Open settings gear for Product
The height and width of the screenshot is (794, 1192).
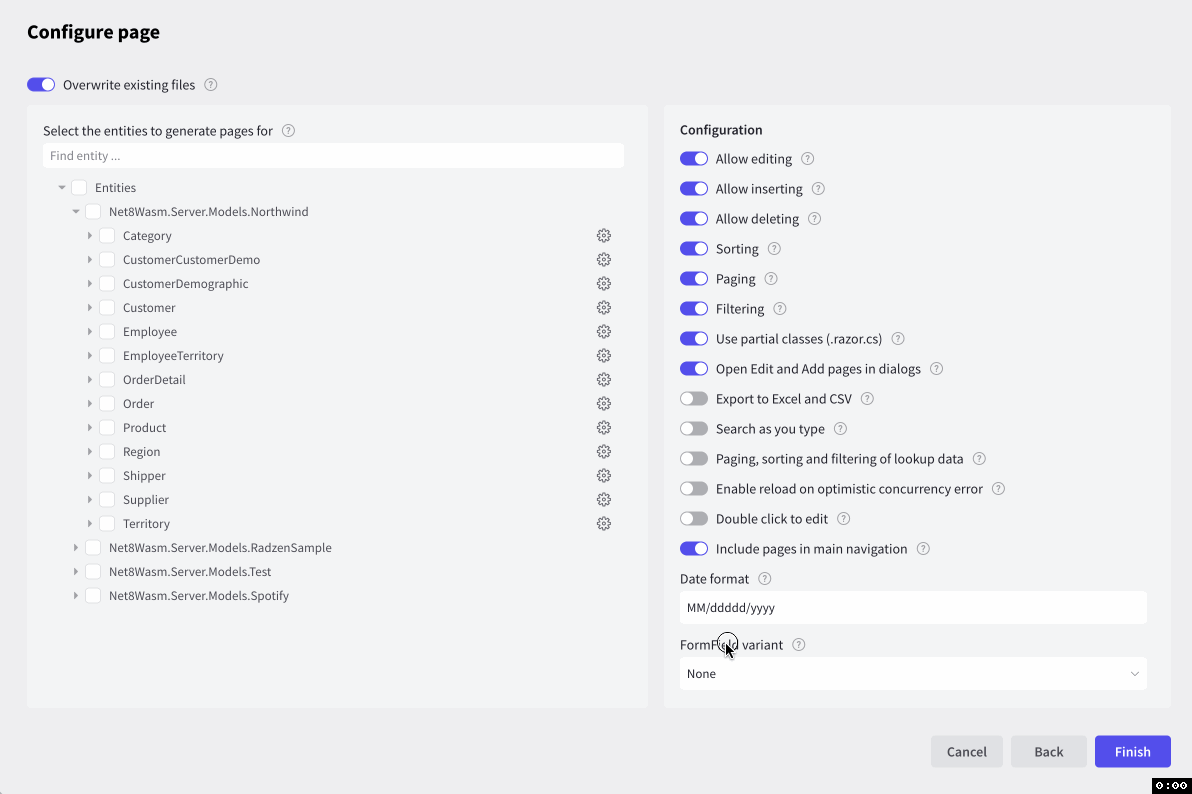click(x=604, y=427)
